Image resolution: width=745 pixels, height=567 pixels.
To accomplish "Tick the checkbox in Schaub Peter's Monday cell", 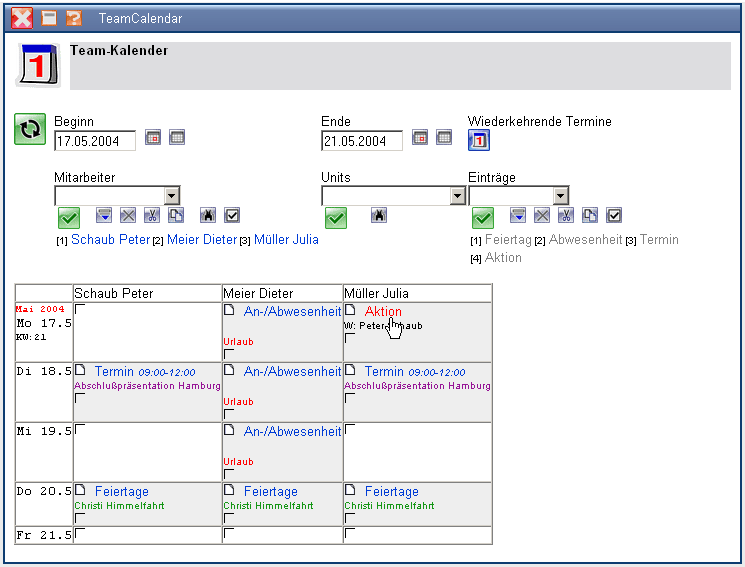I will (x=80, y=310).
